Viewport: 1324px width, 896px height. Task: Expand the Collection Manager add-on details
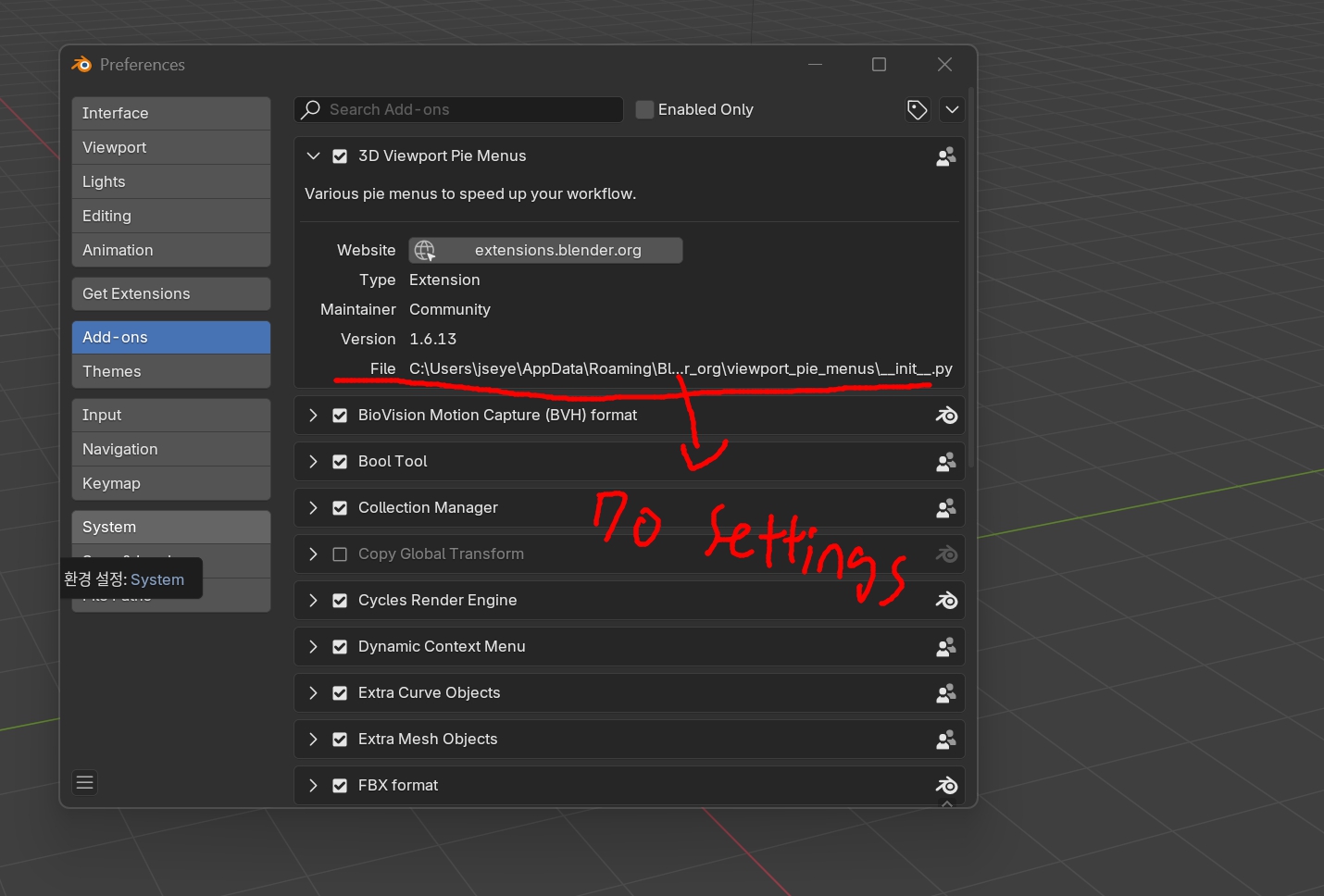pyautogui.click(x=313, y=508)
